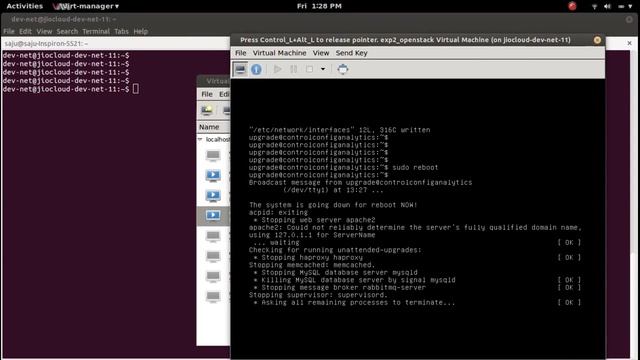The image size is (640, 360).
Task: Switch VM console to fullscreen icon
Action: tap(343, 69)
